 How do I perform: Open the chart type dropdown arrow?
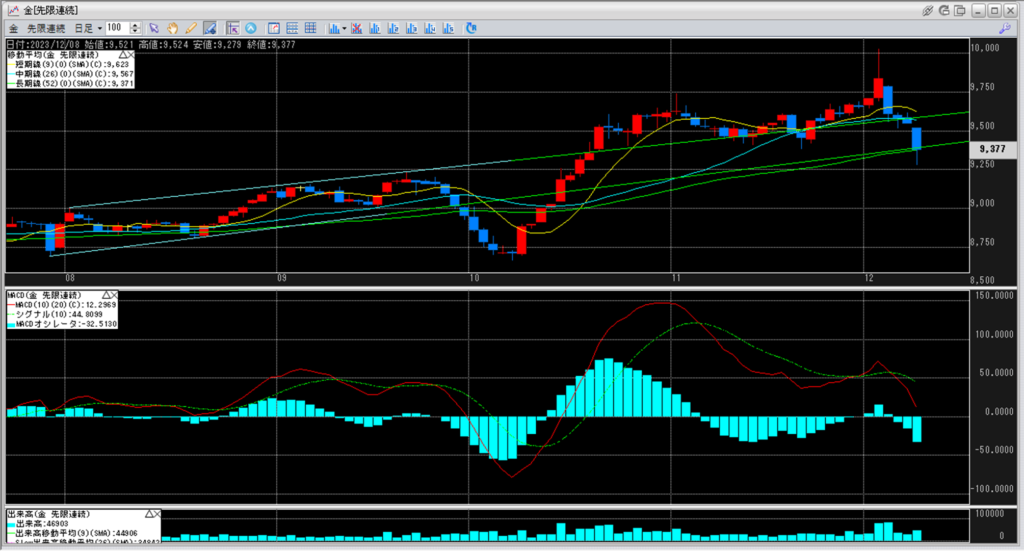click(343, 27)
